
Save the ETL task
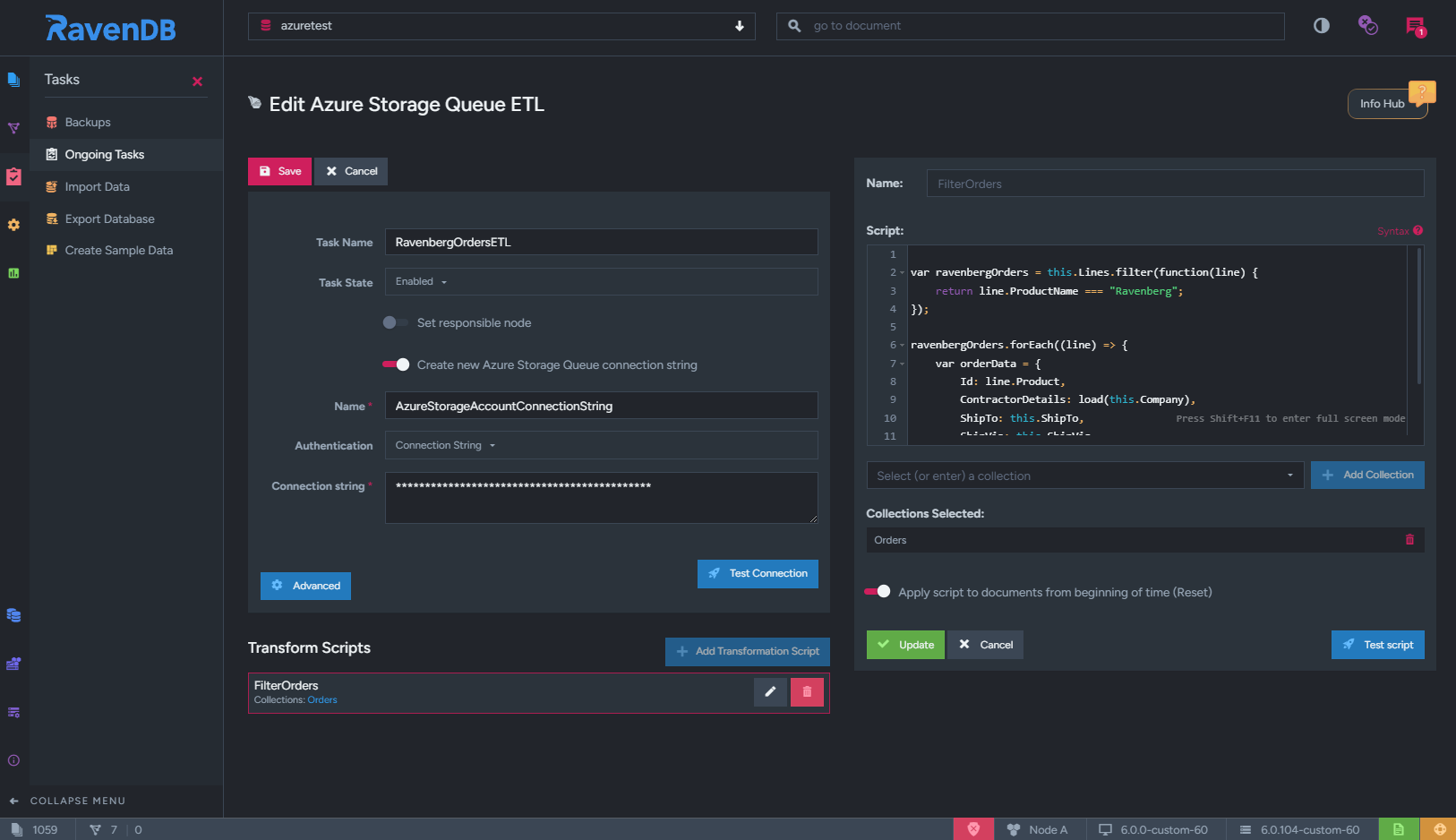(x=279, y=171)
